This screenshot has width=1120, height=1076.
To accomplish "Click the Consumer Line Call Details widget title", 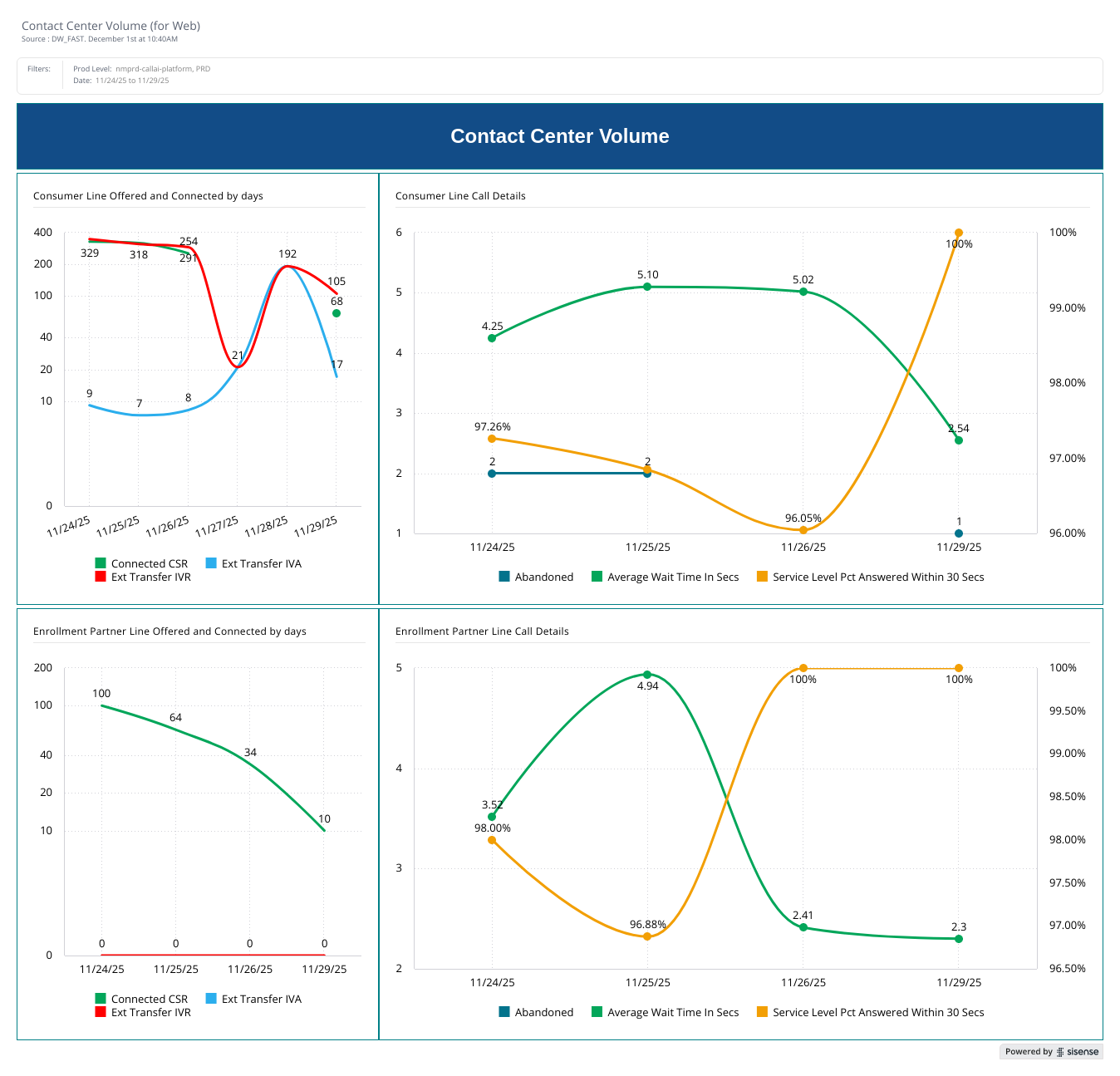I will (460, 196).
